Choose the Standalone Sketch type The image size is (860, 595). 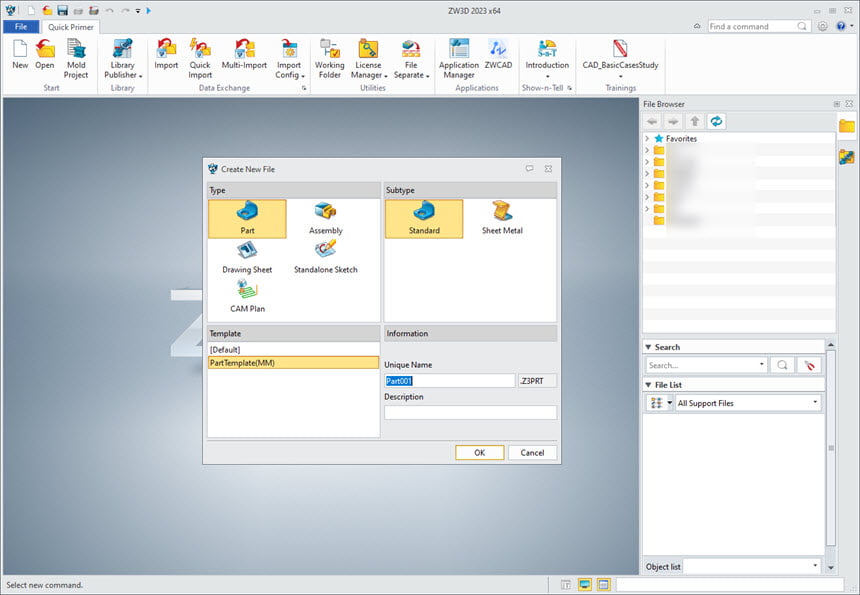pos(326,258)
